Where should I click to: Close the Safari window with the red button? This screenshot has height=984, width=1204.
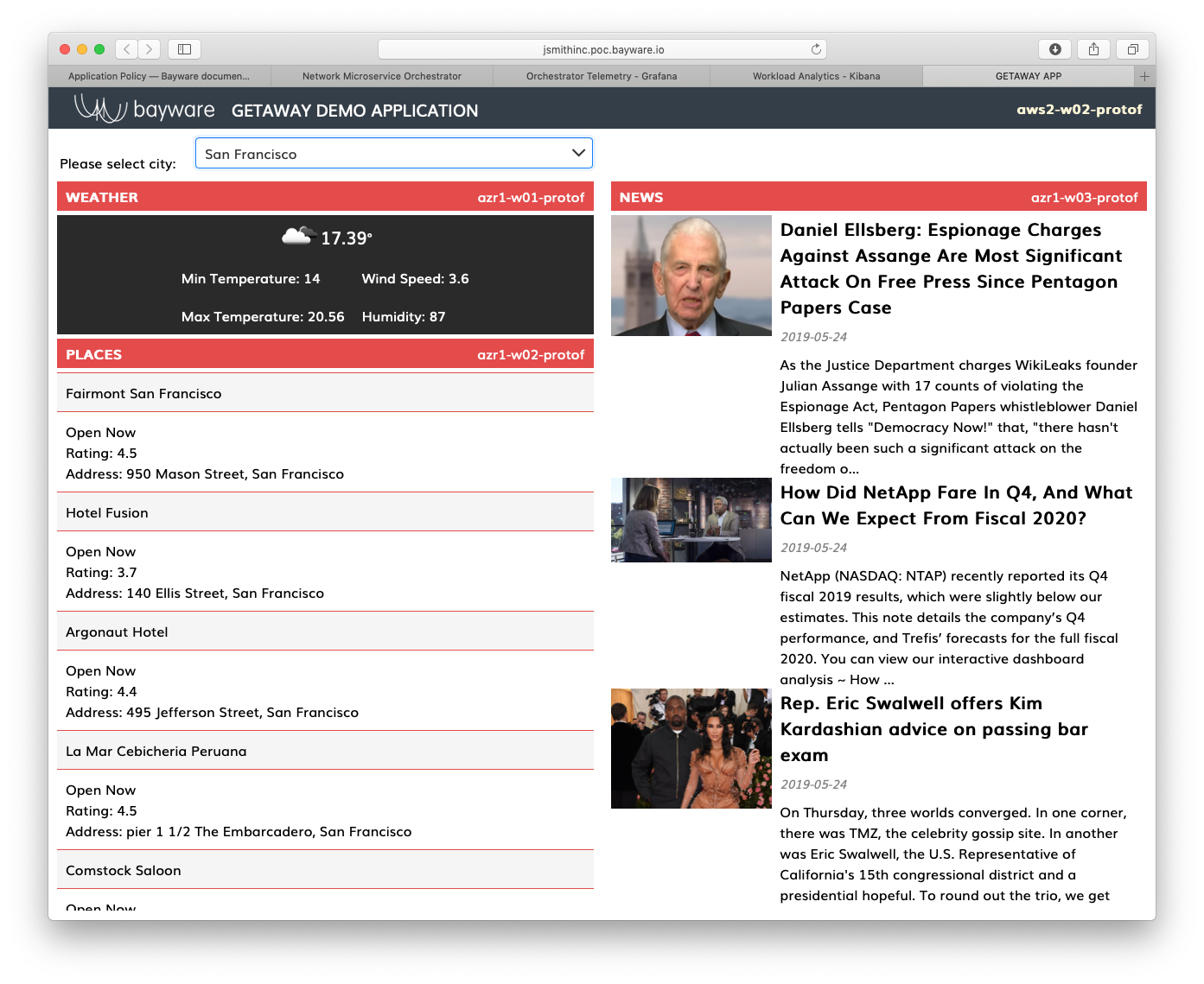(x=64, y=49)
